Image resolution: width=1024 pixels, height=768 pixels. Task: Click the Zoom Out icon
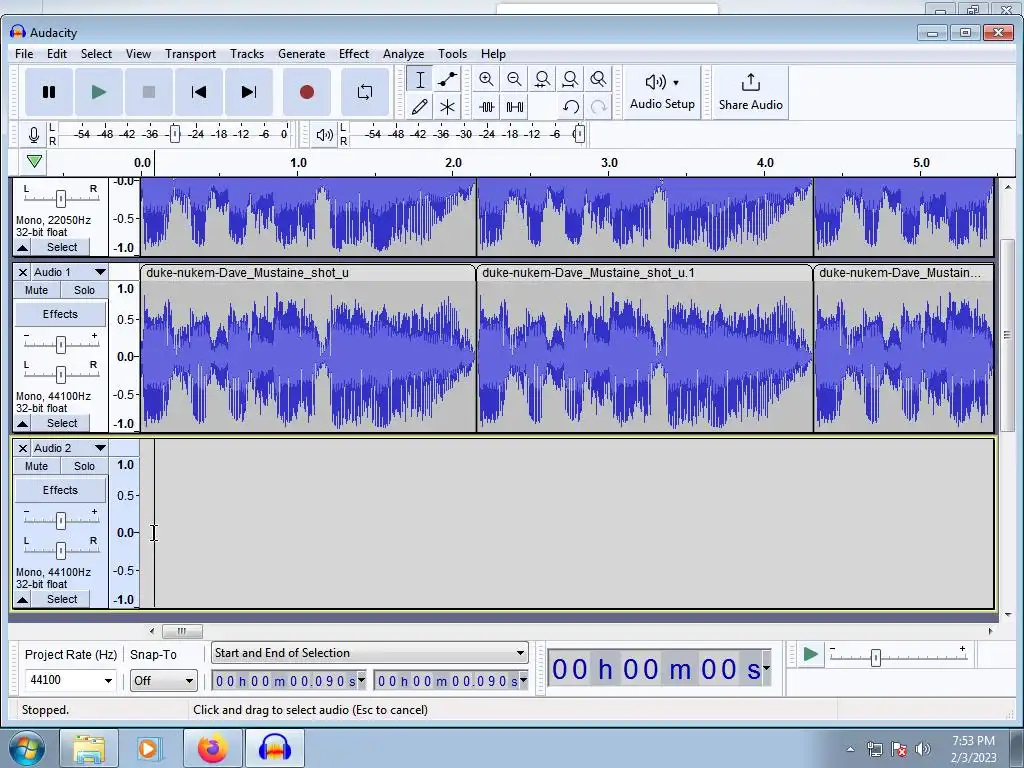(514, 80)
